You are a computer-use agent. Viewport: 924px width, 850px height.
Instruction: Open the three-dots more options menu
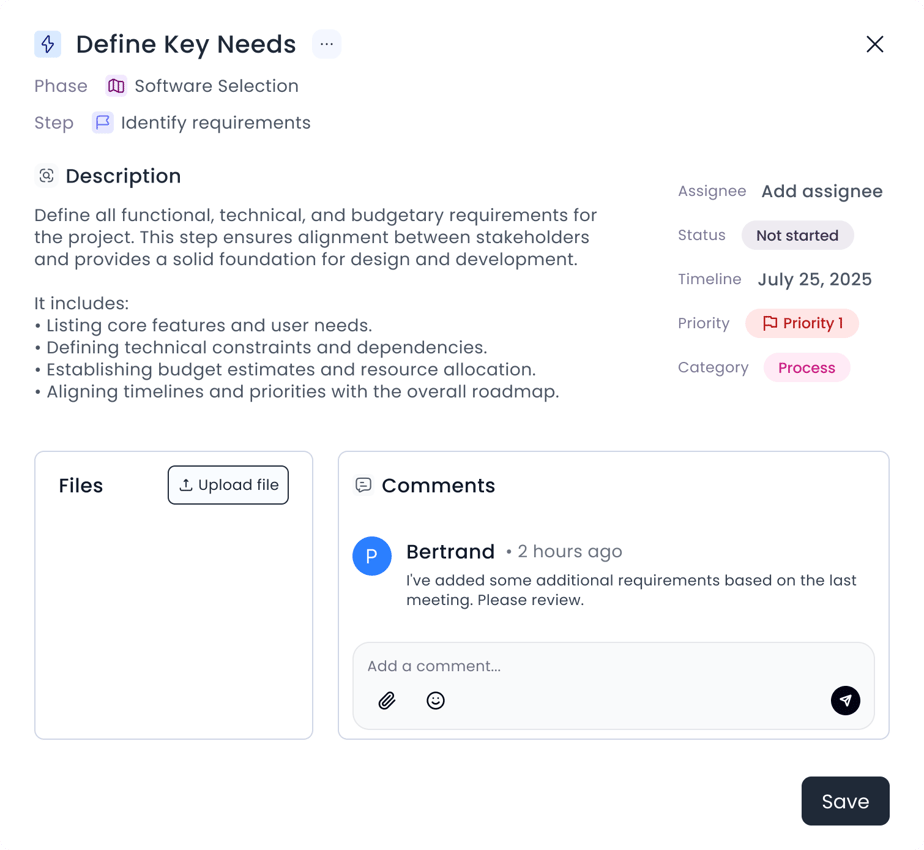pyautogui.click(x=327, y=44)
